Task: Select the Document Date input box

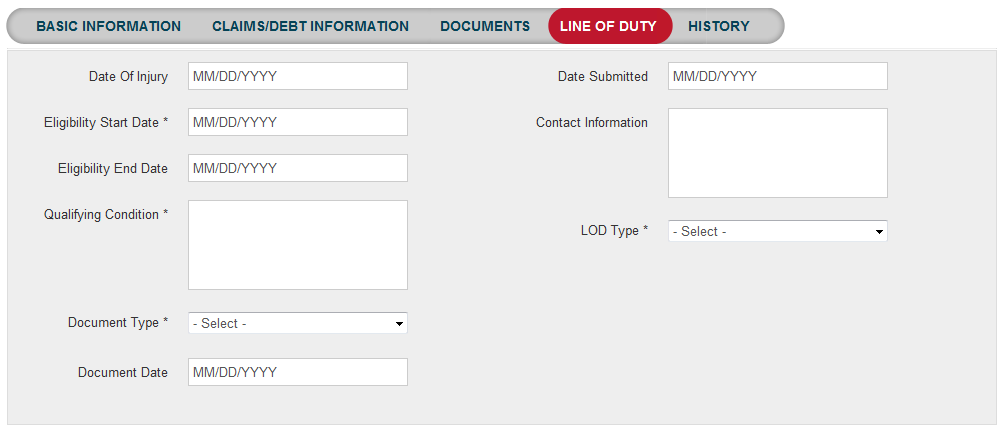Action: (297, 372)
